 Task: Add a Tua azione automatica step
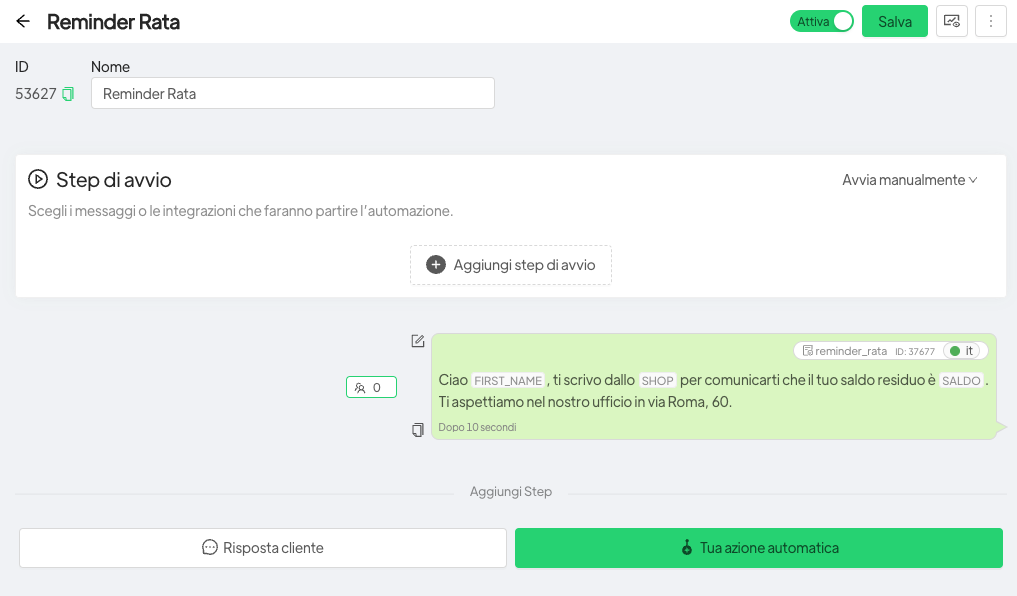758,548
